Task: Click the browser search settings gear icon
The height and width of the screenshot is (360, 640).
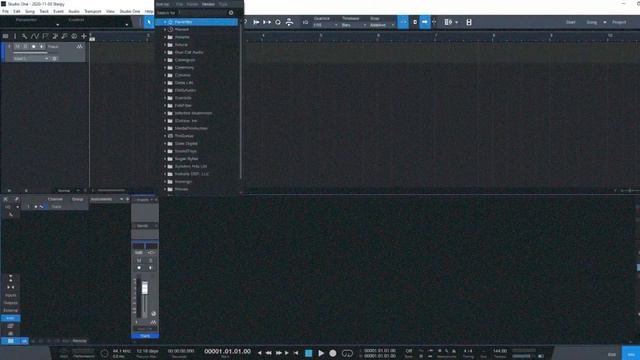Action: point(231,13)
